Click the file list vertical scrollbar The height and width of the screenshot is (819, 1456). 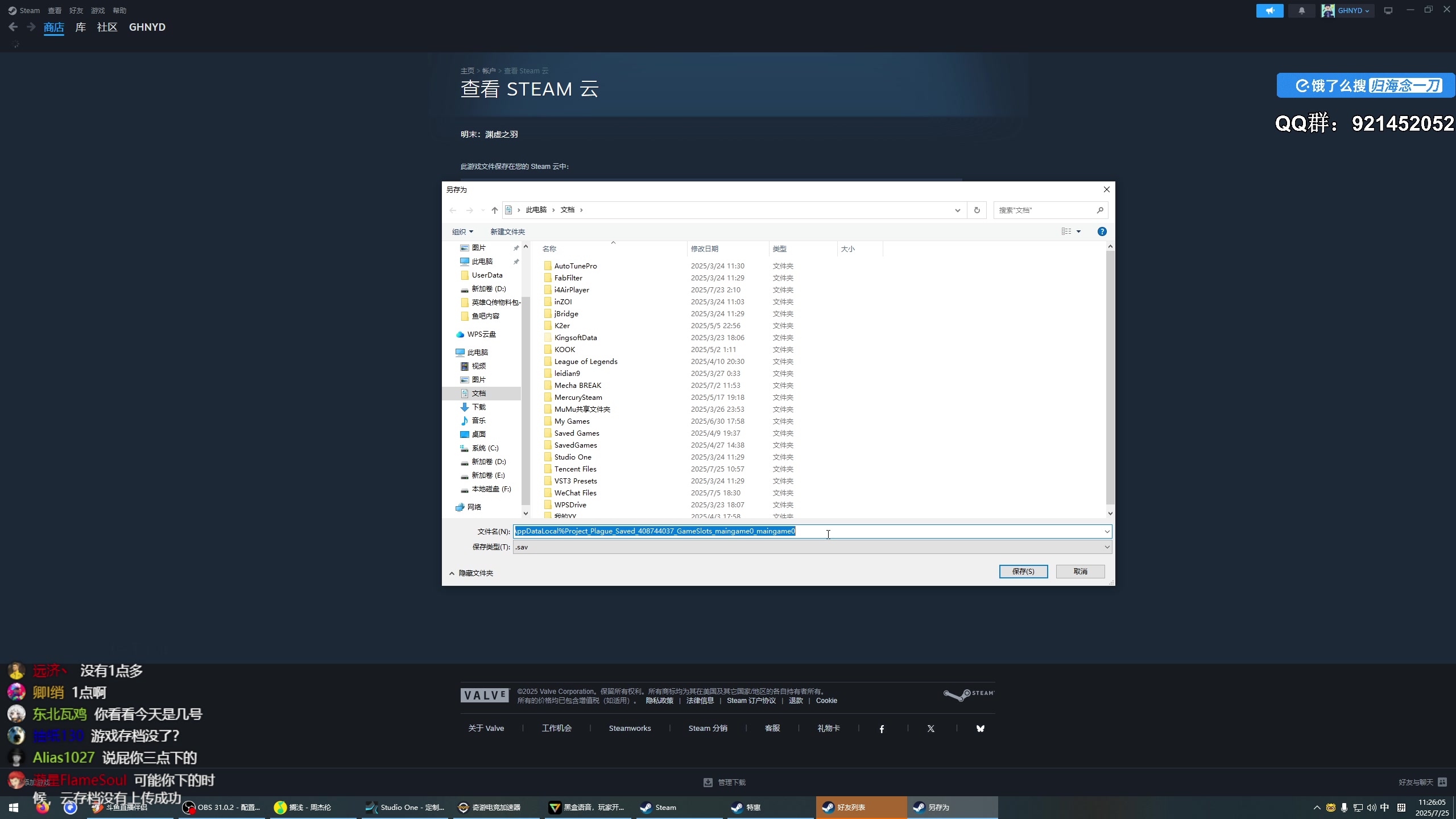(1110, 377)
